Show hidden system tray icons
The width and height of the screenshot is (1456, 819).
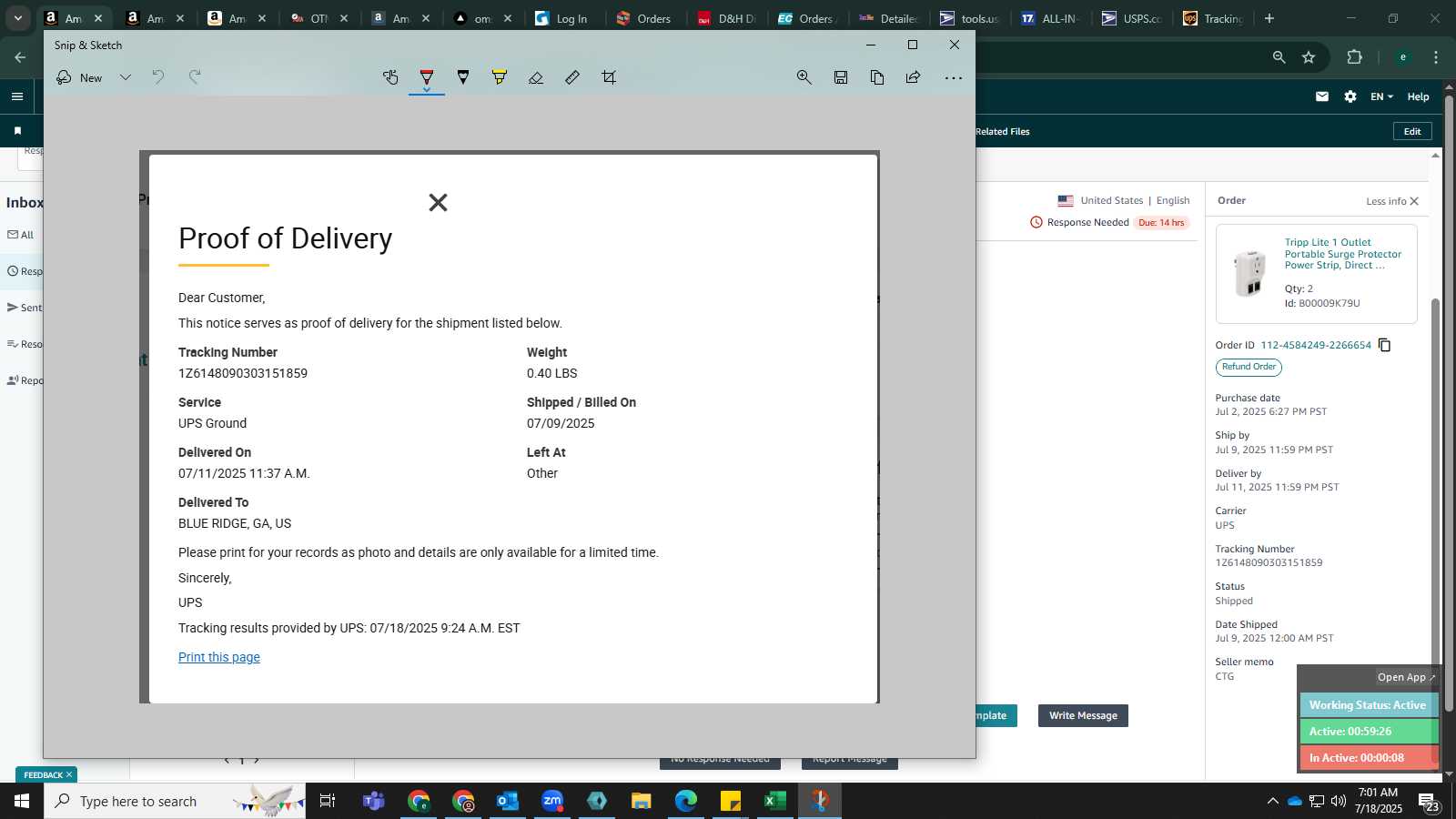tap(1272, 801)
